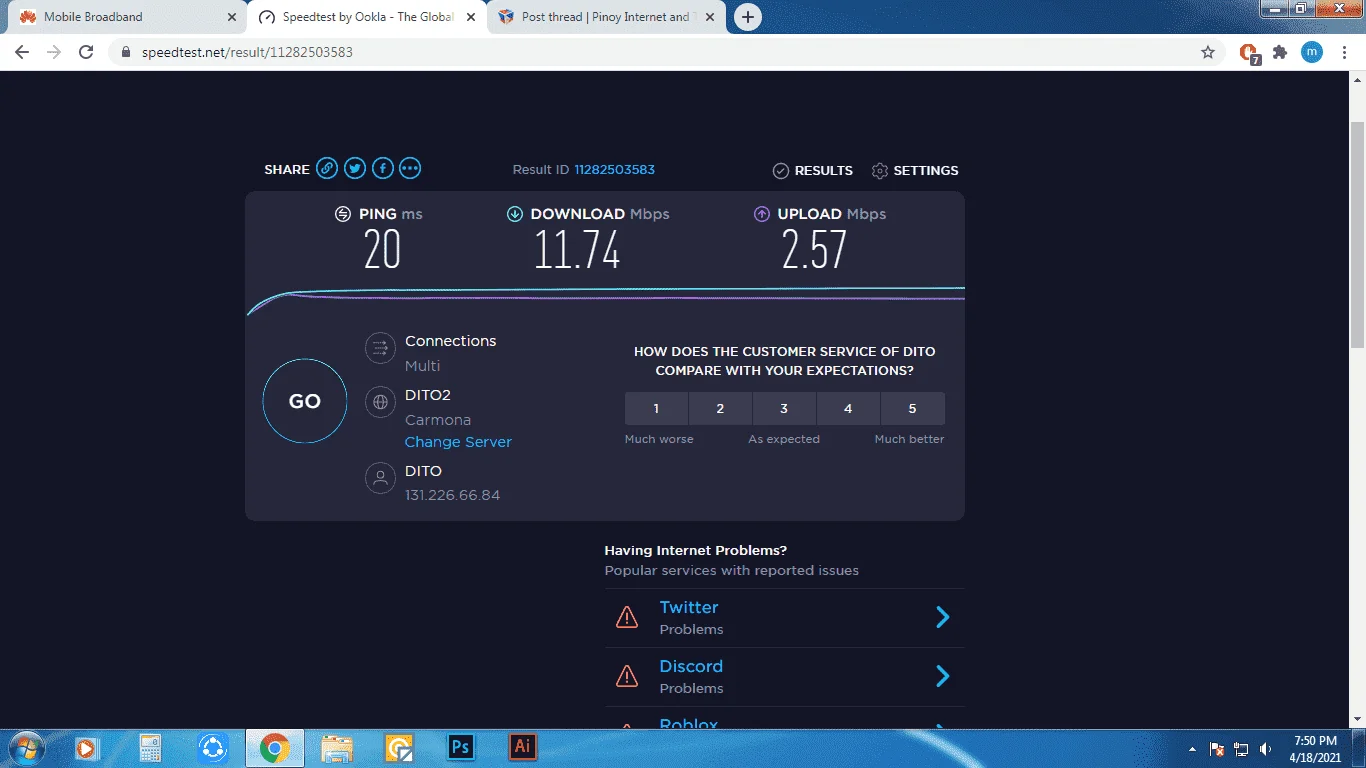Open the Discord problems link
Image resolution: width=1366 pixels, height=768 pixels.
(691, 666)
